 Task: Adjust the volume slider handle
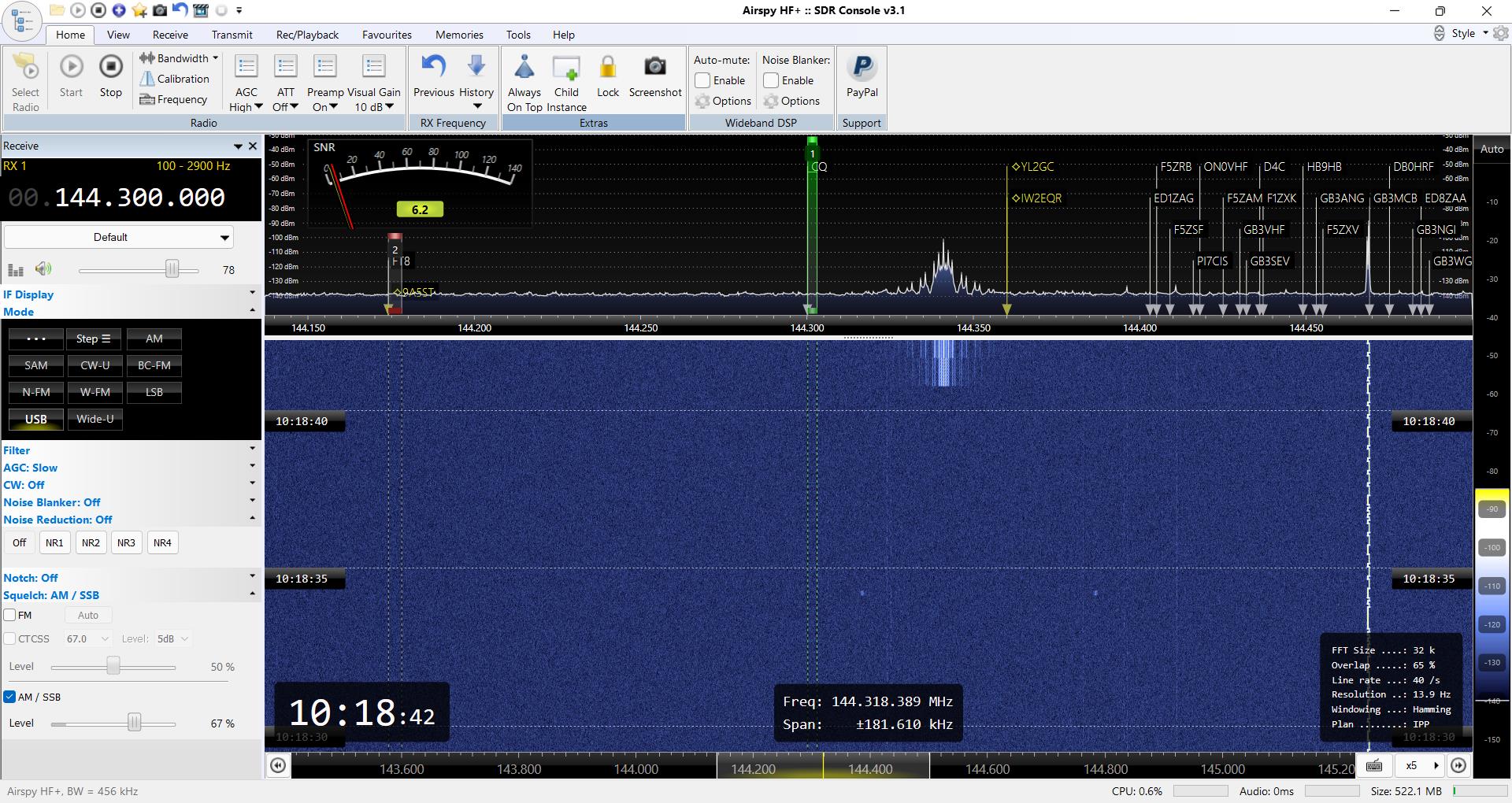[172, 269]
